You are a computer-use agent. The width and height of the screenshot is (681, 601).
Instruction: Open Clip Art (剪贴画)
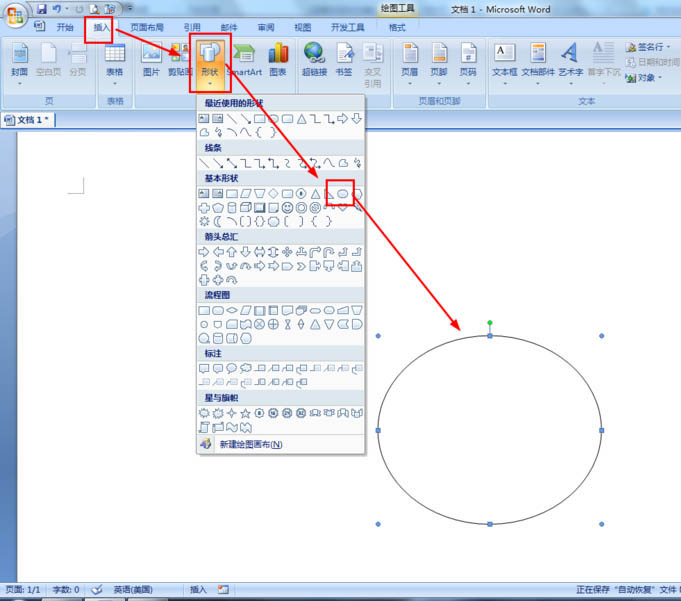pos(180,60)
